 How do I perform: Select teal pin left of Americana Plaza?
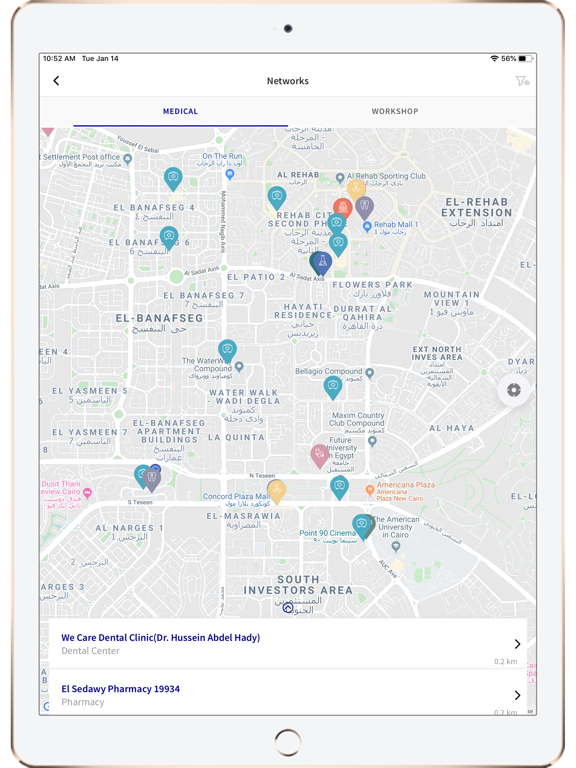[x=339, y=488]
